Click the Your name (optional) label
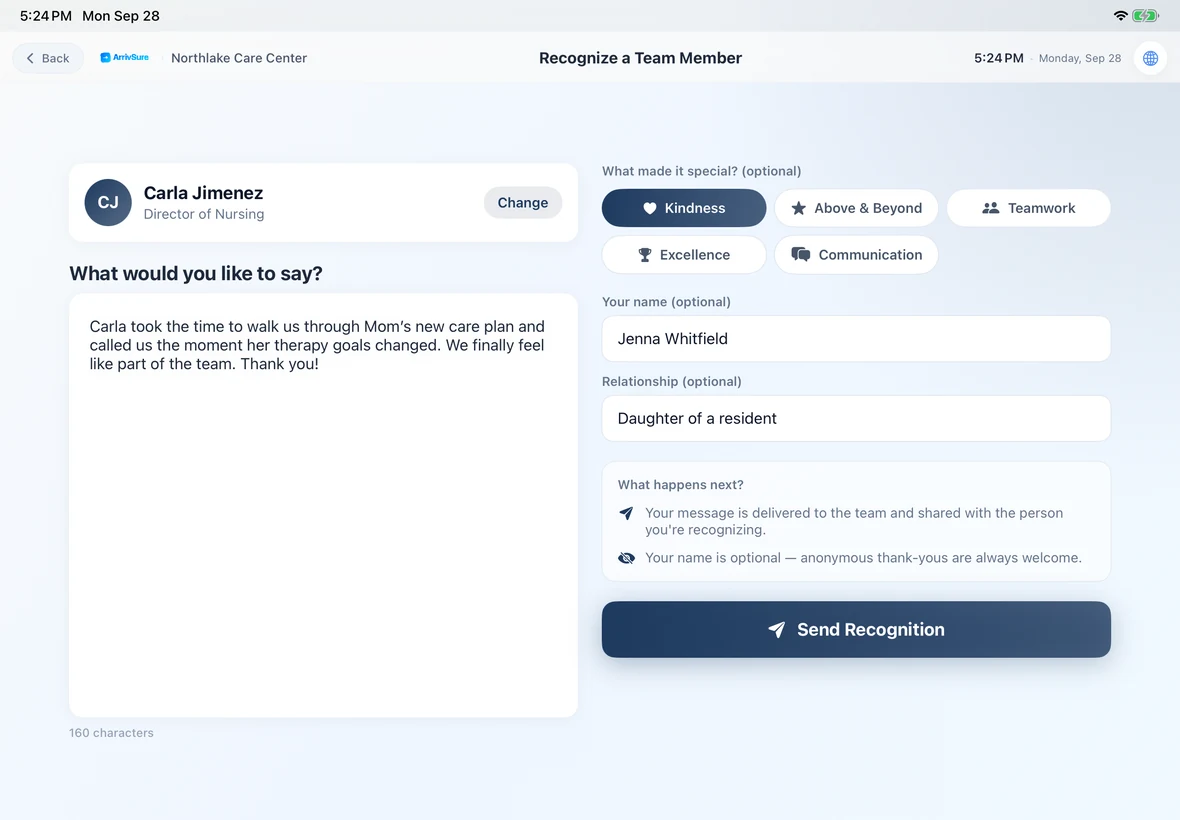Viewport: 1180px width, 820px height. [x=666, y=302]
